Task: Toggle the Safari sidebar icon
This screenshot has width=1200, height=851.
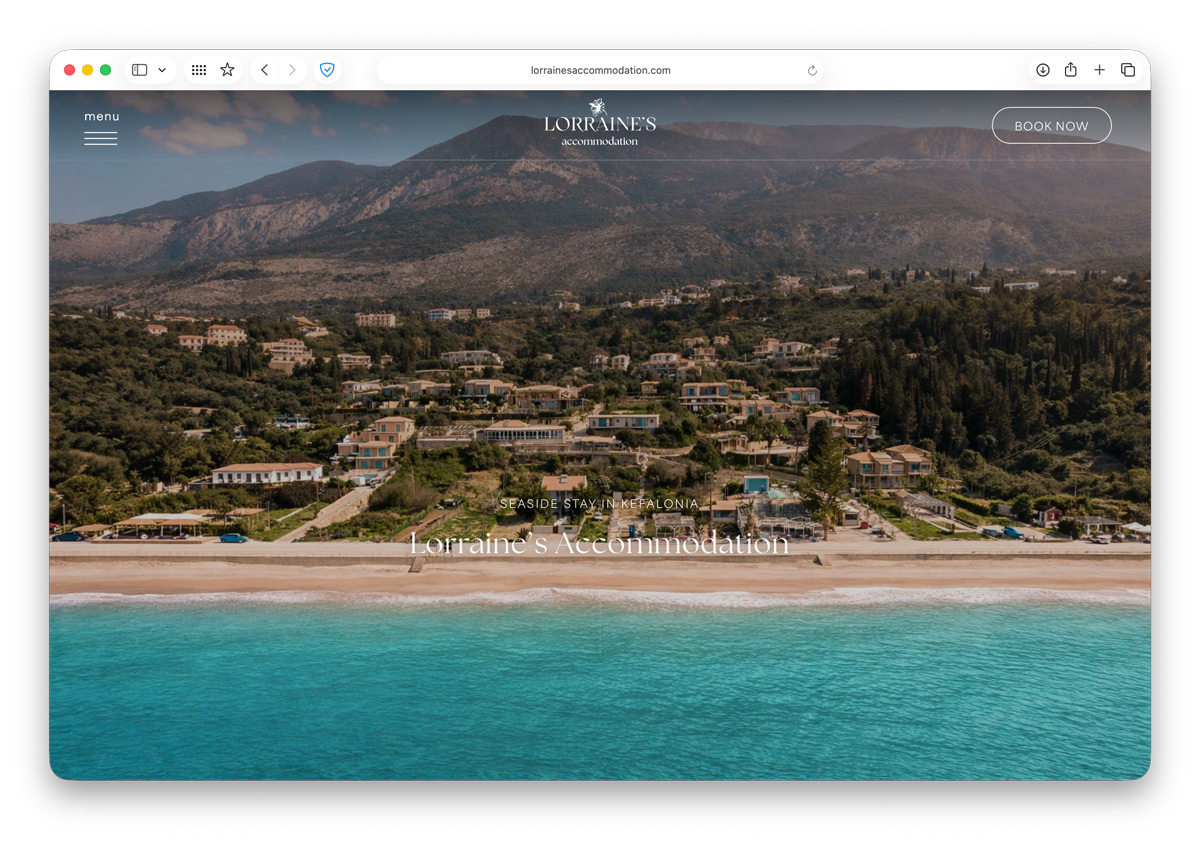Action: click(140, 70)
